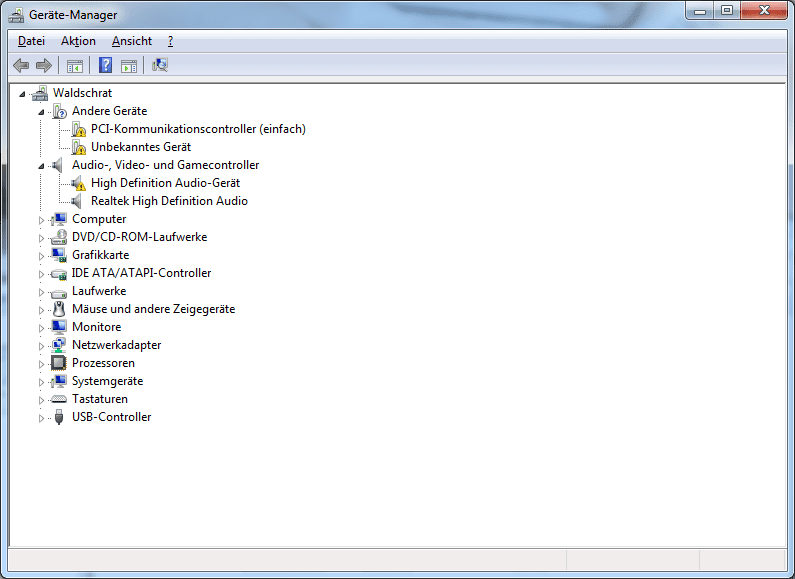Click the Computer category icon

click(59, 219)
